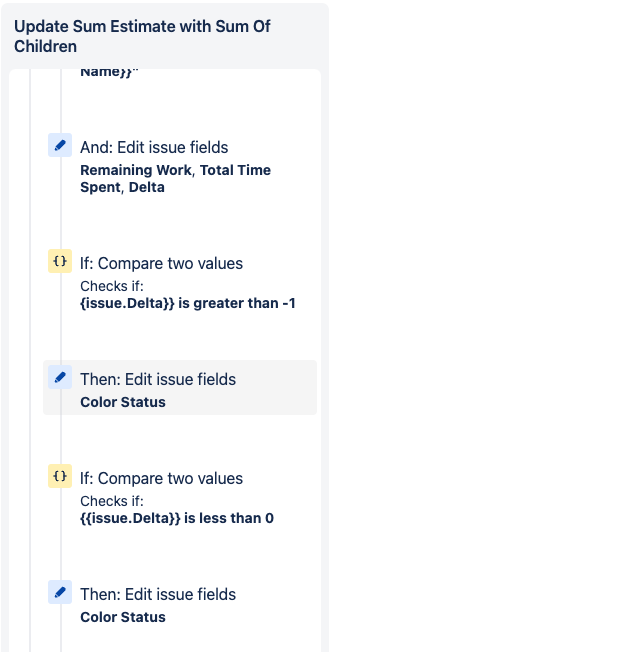Open the If: Compare two values above greater than -1
The width and height of the screenshot is (627, 652).
[161, 264]
